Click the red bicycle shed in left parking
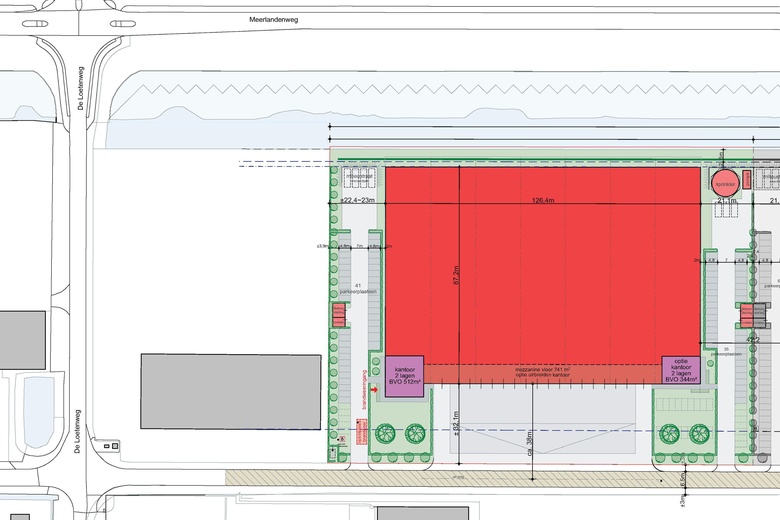780x520 pixels. tap(338, 315)
